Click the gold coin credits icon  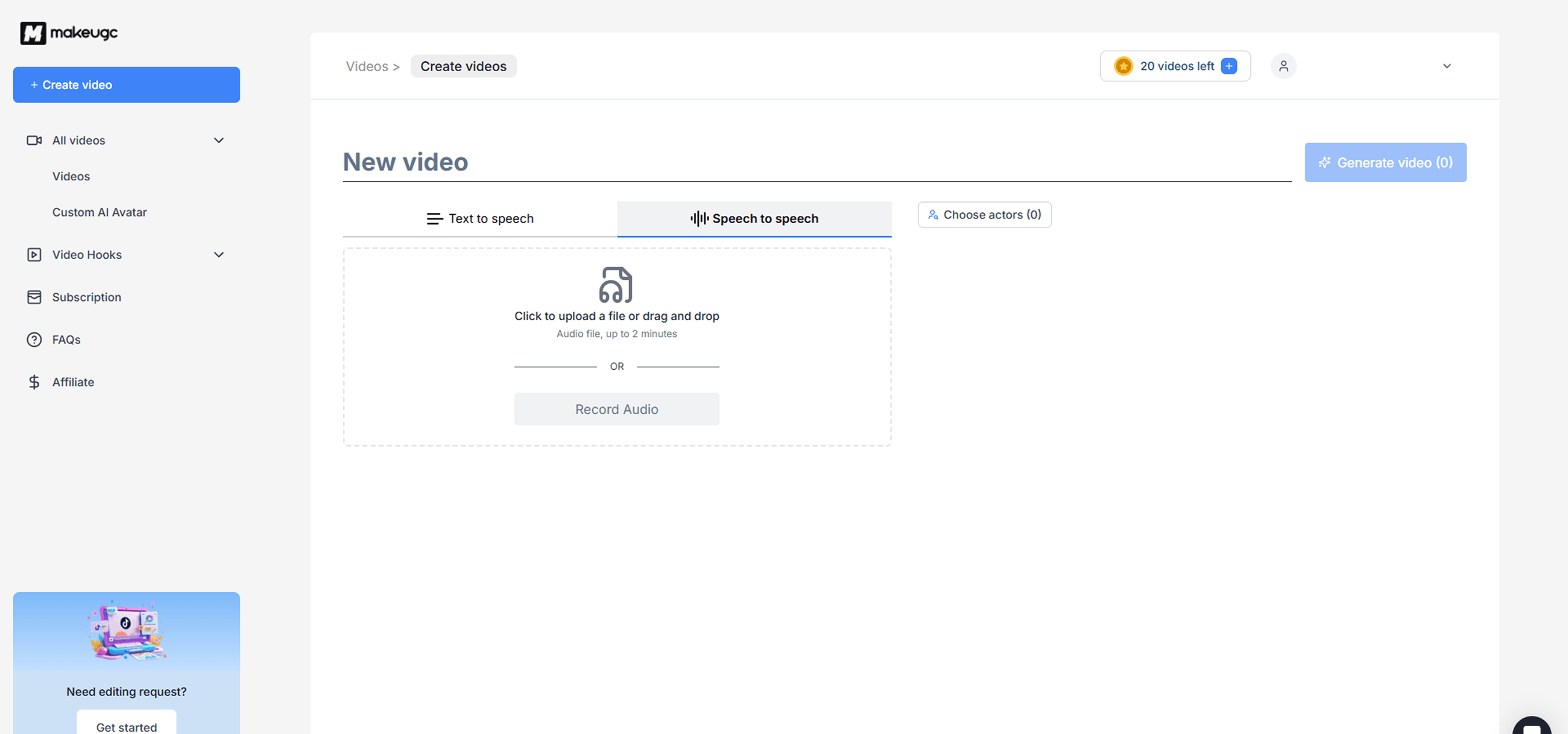tap(1123, 66)
